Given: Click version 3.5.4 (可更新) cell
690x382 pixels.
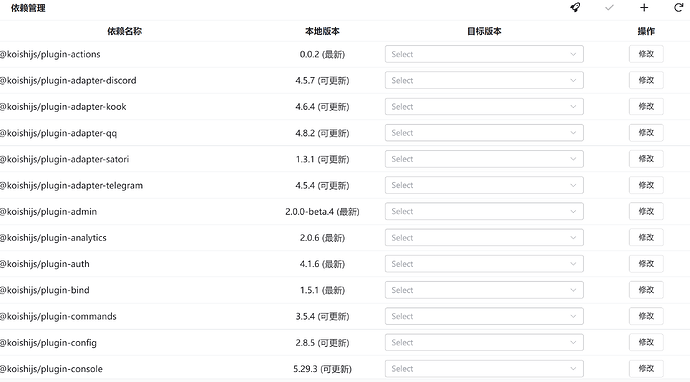Looking at the screenshot, I should (x=323, y=316).
